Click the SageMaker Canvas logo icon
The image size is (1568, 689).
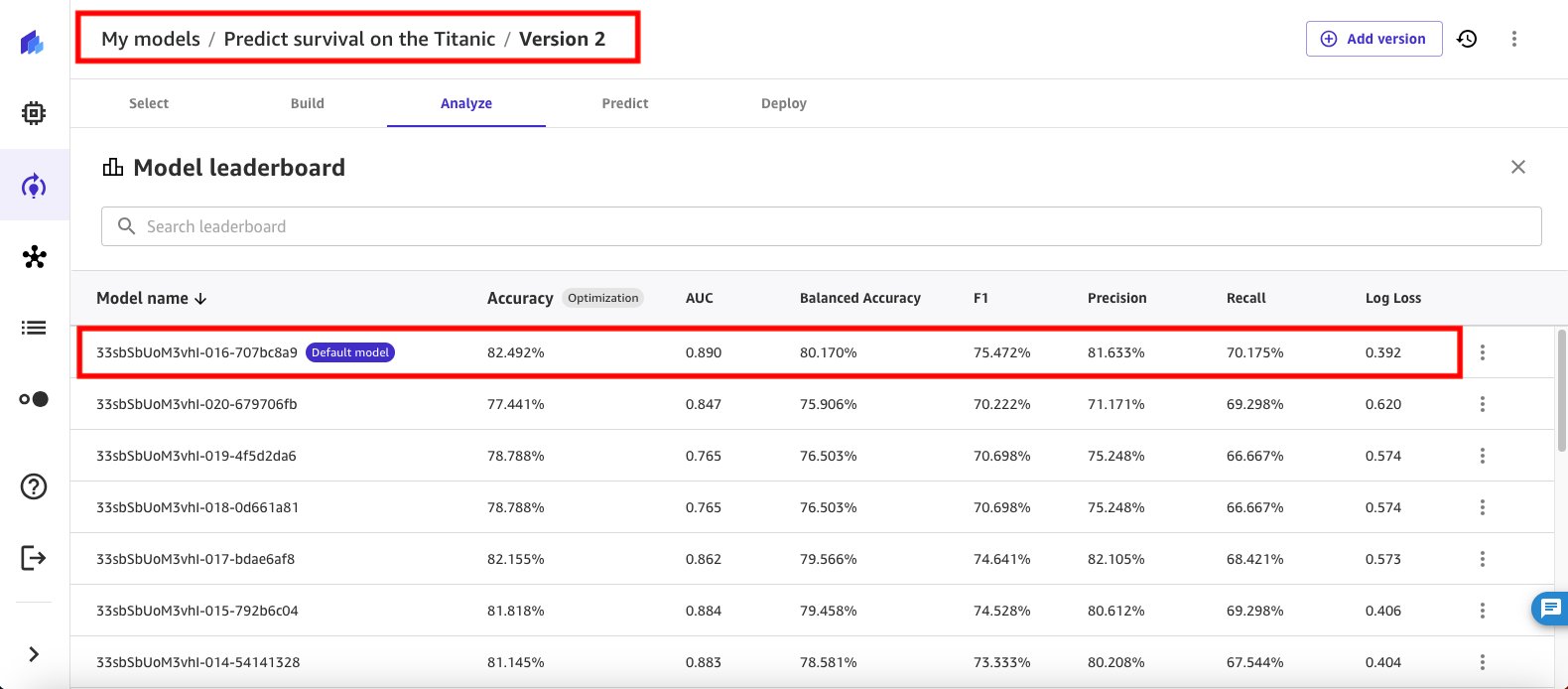(x=33, y=42)
